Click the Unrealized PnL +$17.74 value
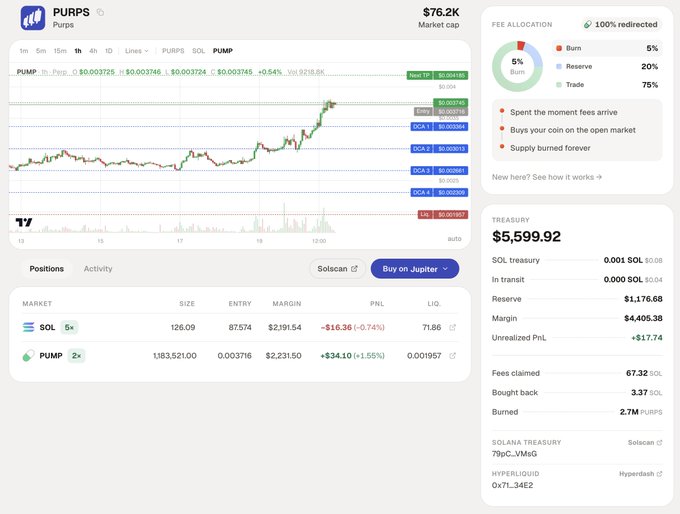 (647, 338)
